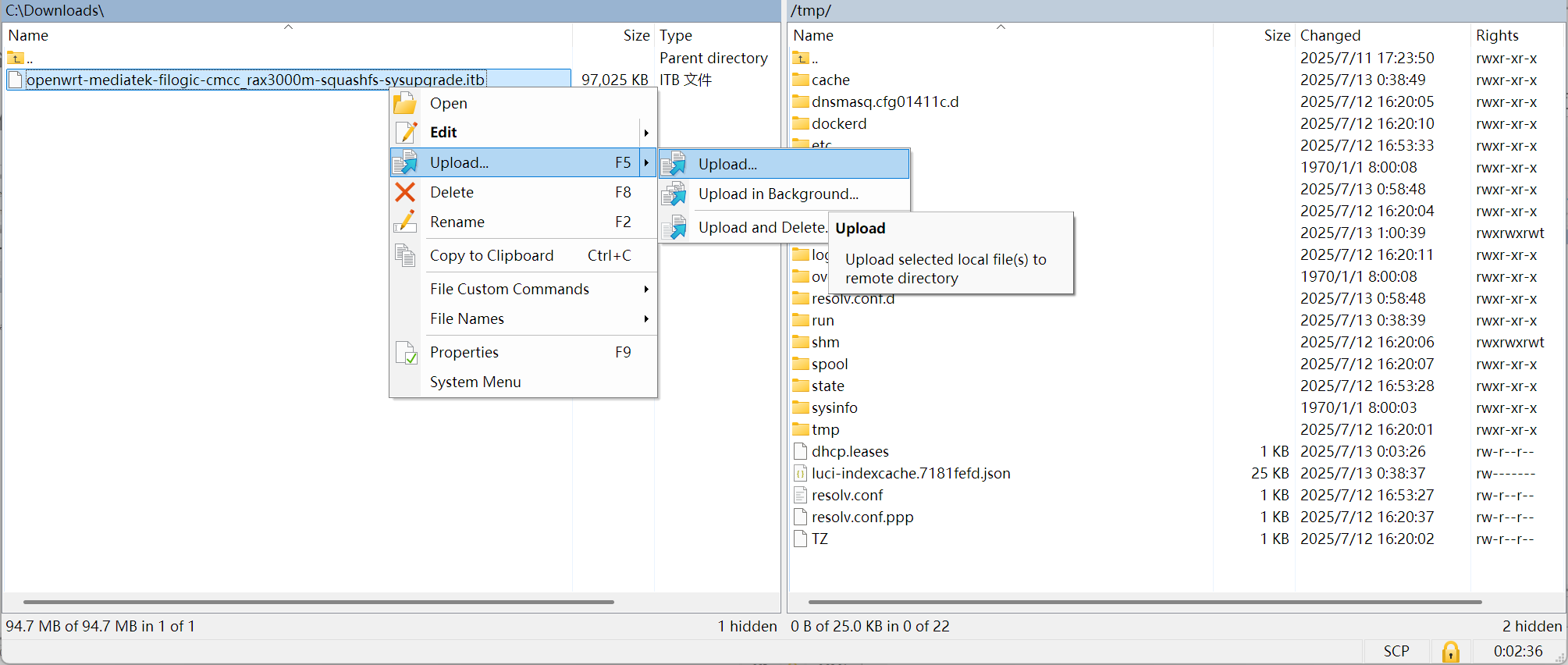
Task: Click the dhcp.leases file icon
Action: (x=800, y=451)
